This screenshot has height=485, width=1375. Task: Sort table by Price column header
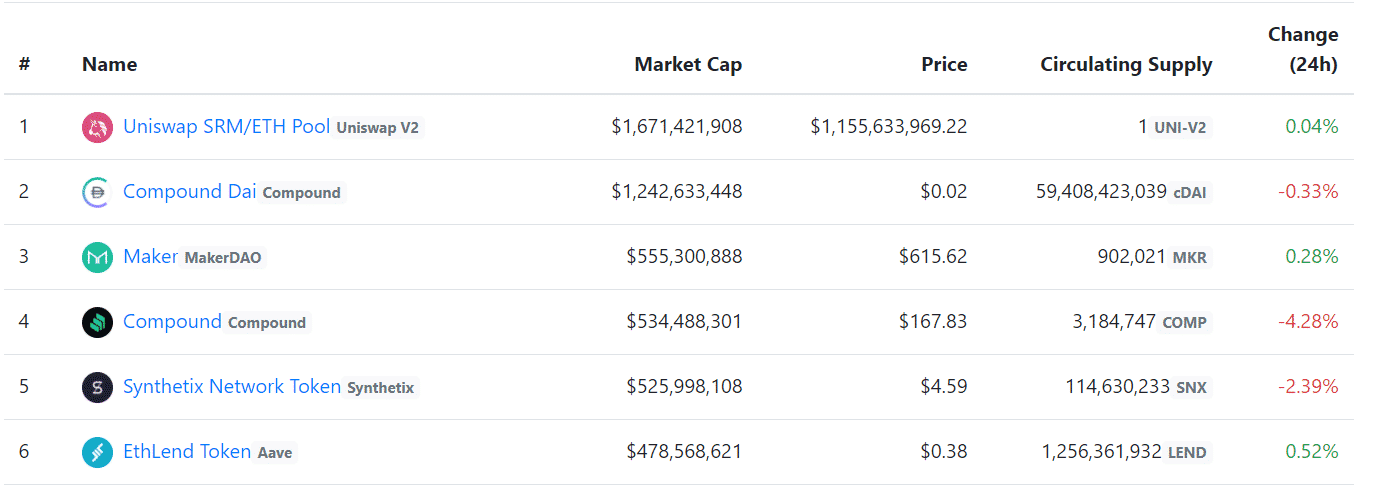[x=944, y=65]
